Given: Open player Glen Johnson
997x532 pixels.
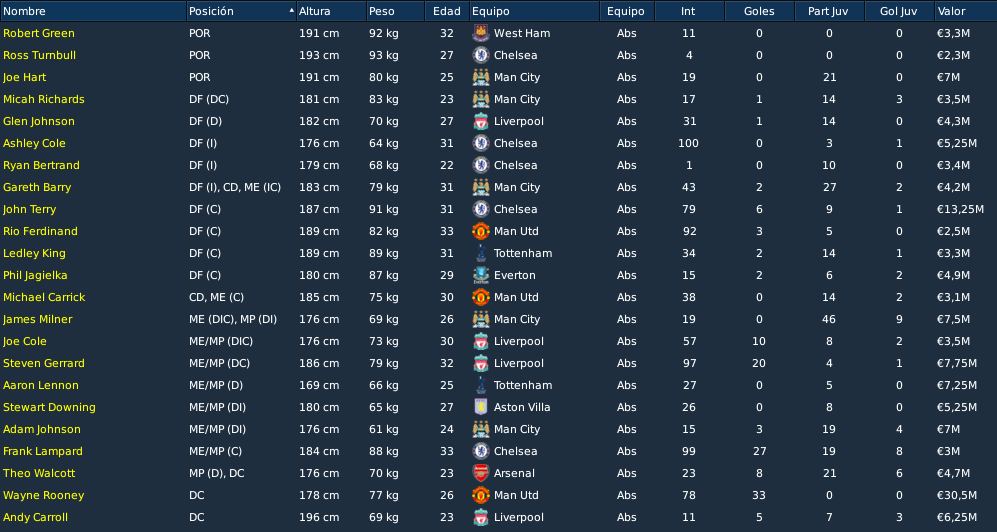Looking at the screenshot, I should [x=39, y=121].
